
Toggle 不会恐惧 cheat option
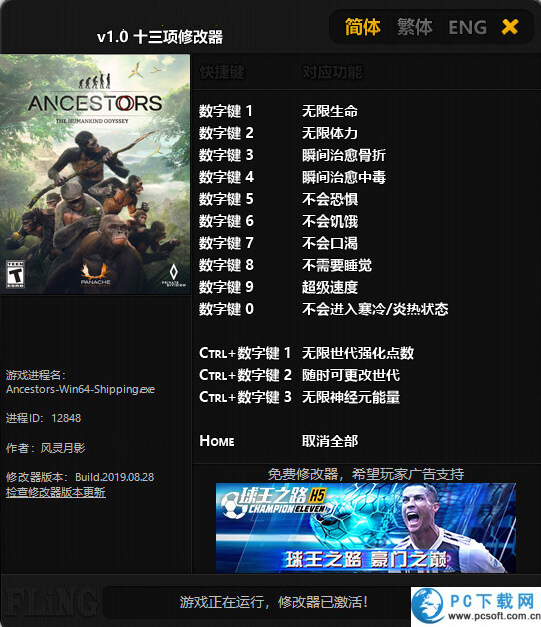pos(330,199)
